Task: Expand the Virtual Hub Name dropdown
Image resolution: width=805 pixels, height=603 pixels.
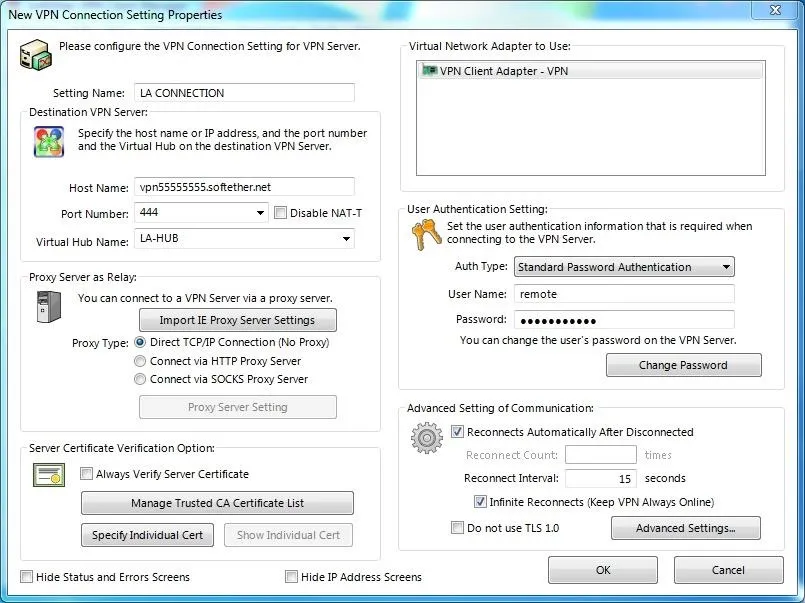Action: [347, 239]
